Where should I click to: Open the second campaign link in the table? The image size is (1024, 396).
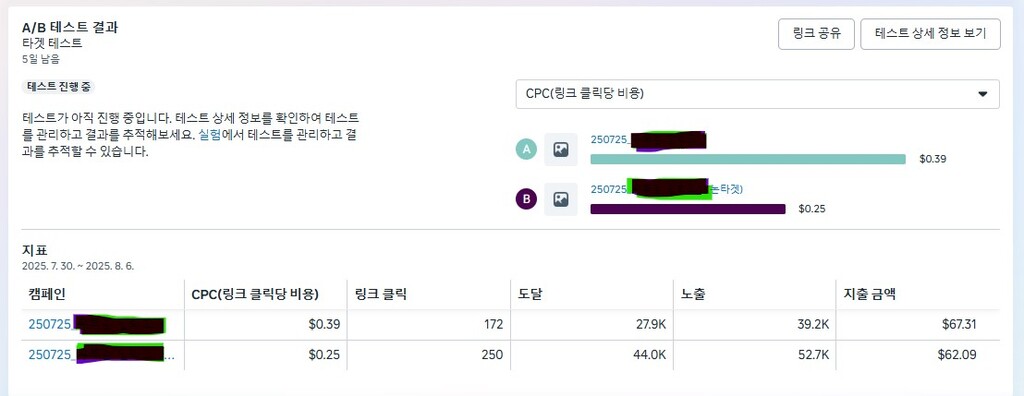point(101,354)
